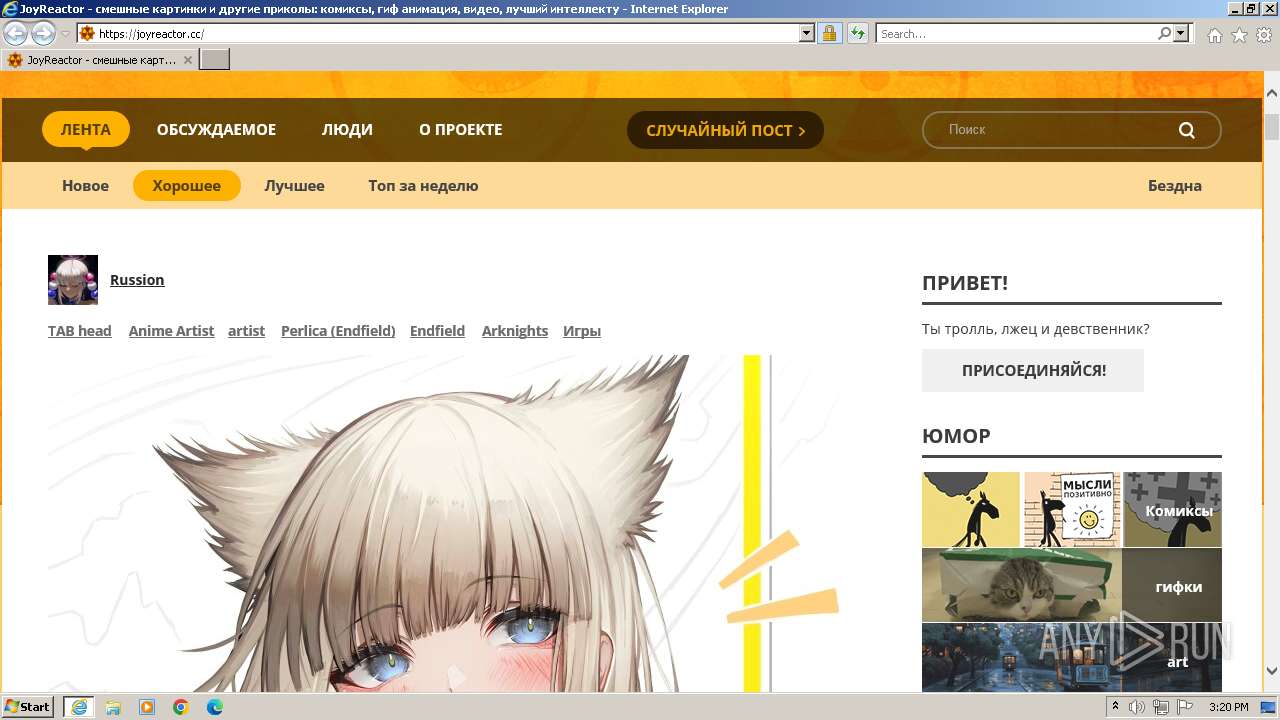Open the Endfield tag
Image resolution: width=1280 pixels, height=720 pixels.
437,331
